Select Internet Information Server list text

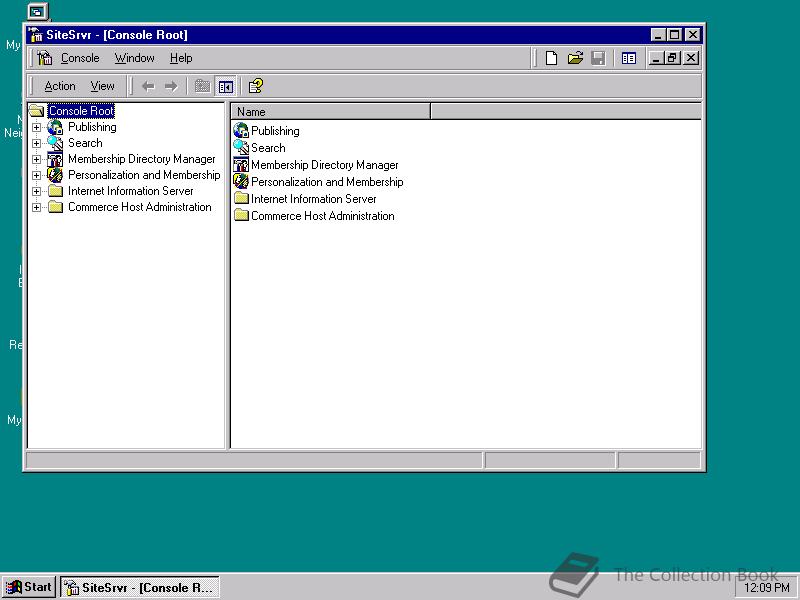pyautogui.click(x=313, y=198)
